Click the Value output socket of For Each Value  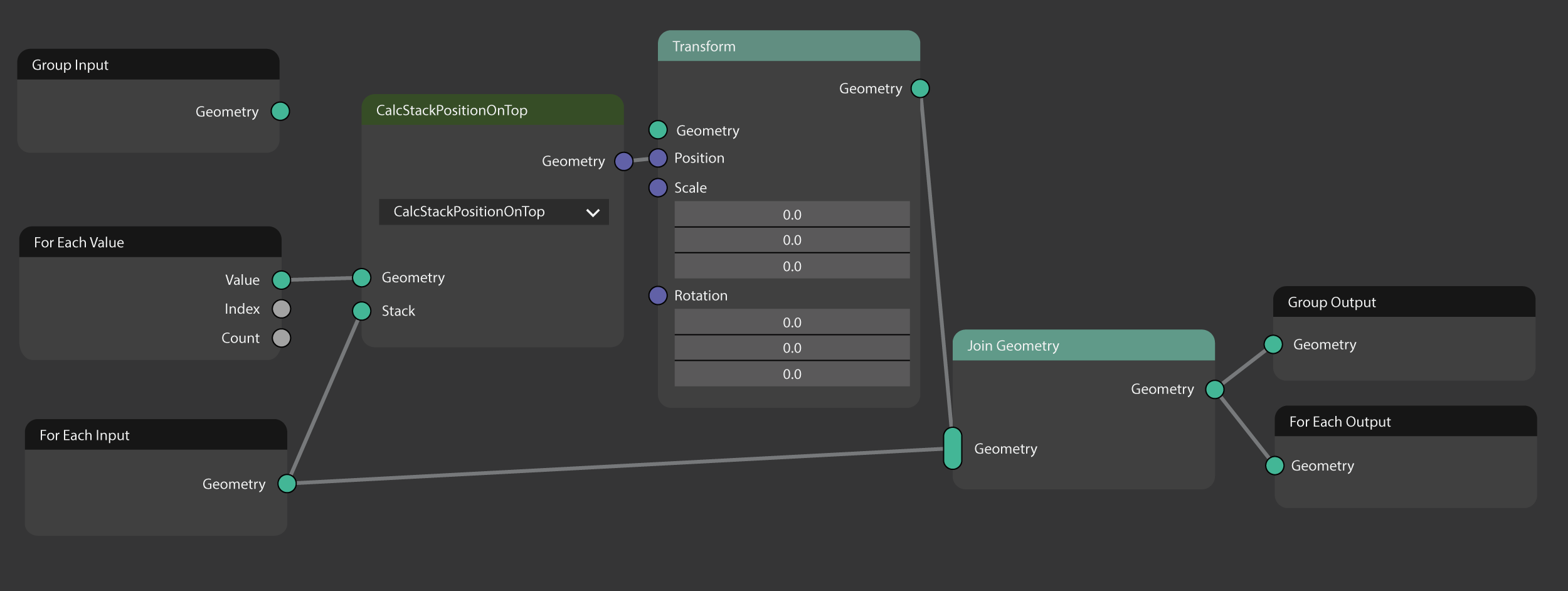coord(281,280)
